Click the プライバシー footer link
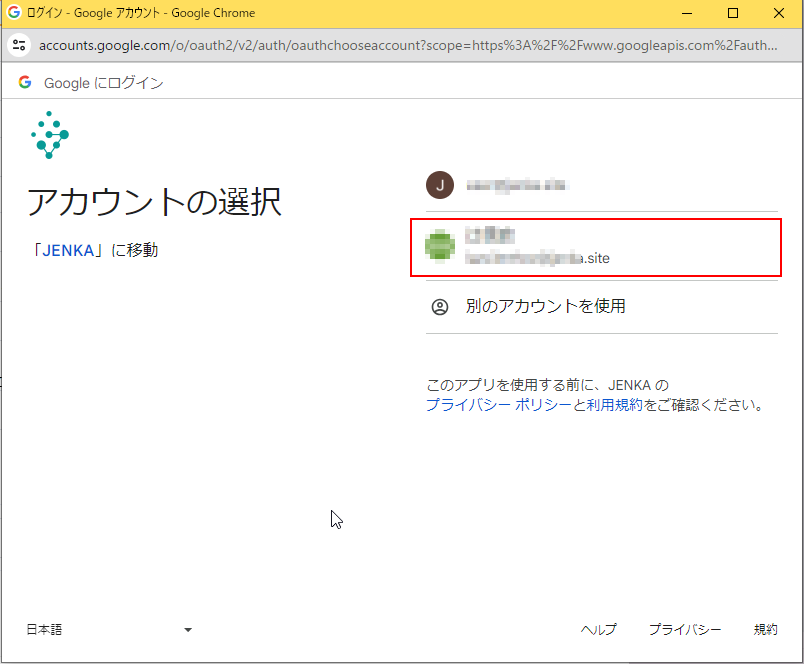 pyautogui.click(x=685, y=630)
